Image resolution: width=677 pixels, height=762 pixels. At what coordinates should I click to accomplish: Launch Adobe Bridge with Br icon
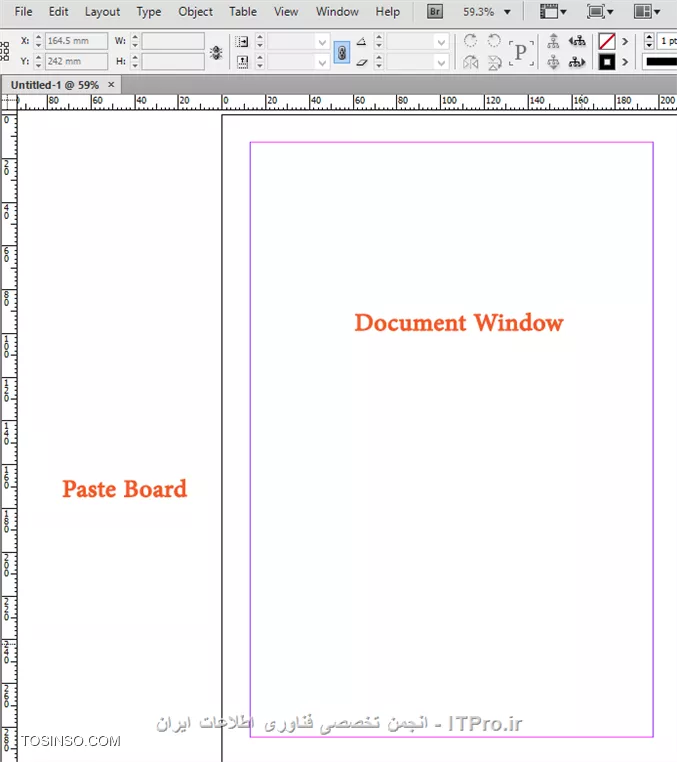click(434, 11)
